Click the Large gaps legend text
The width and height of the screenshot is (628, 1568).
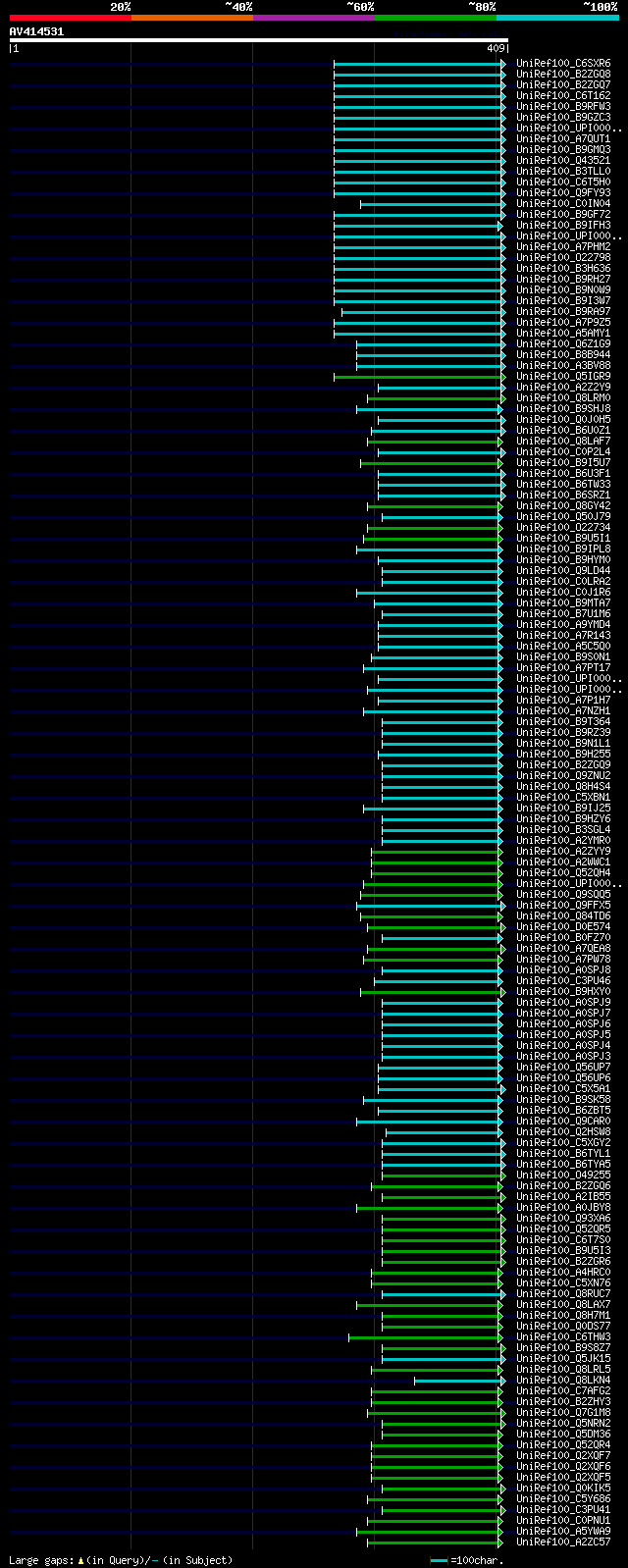click(121, 1560)
